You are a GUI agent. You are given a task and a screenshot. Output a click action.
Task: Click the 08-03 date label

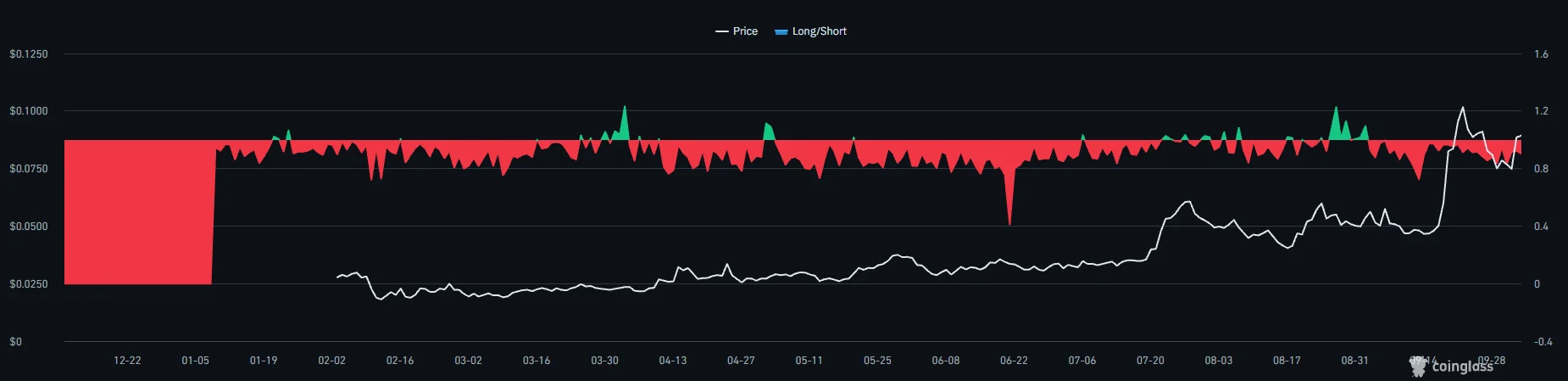pos(1219,361)
